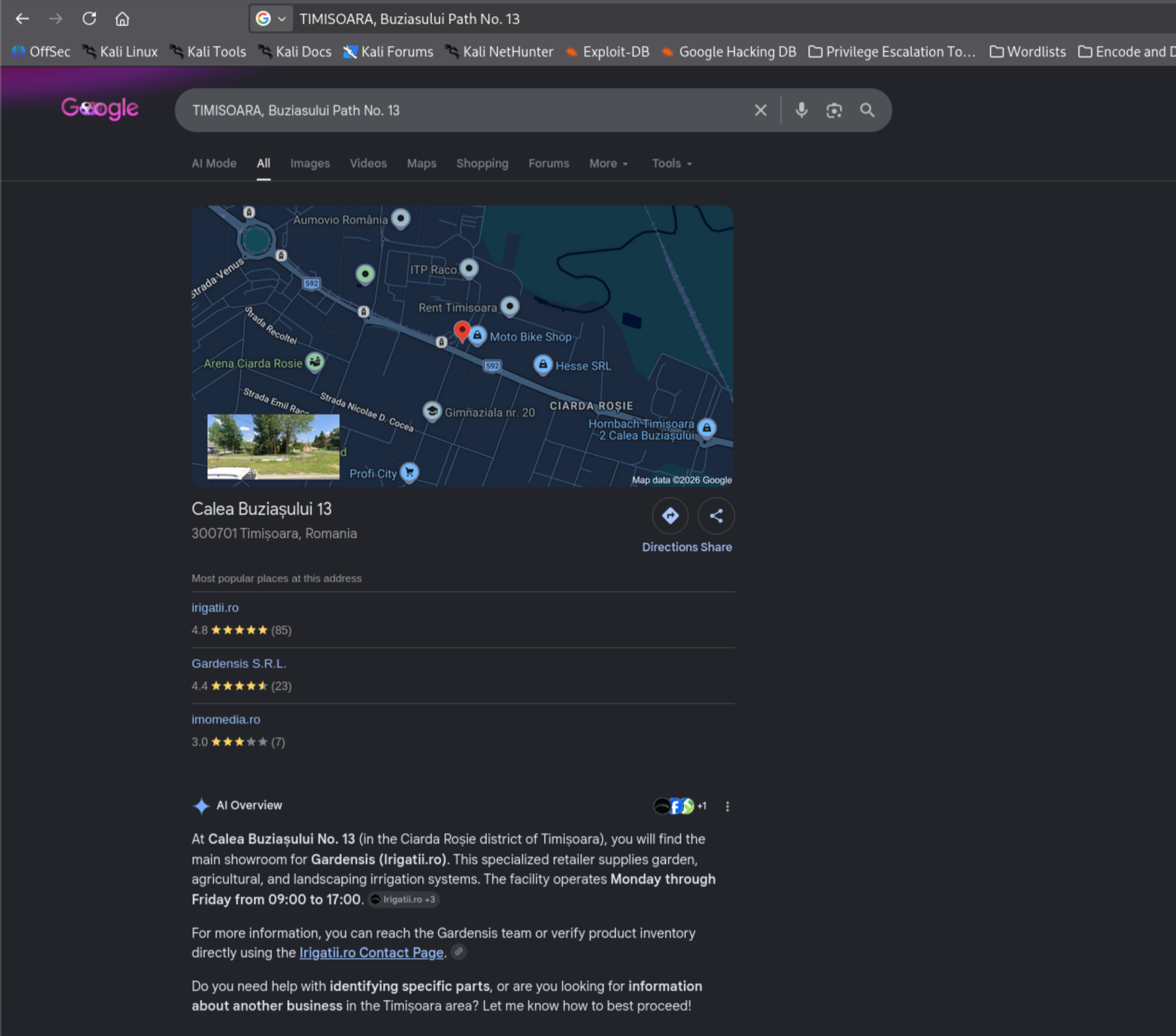
Task: Open the Kali Linux bookmark
Action: [120, 51]
